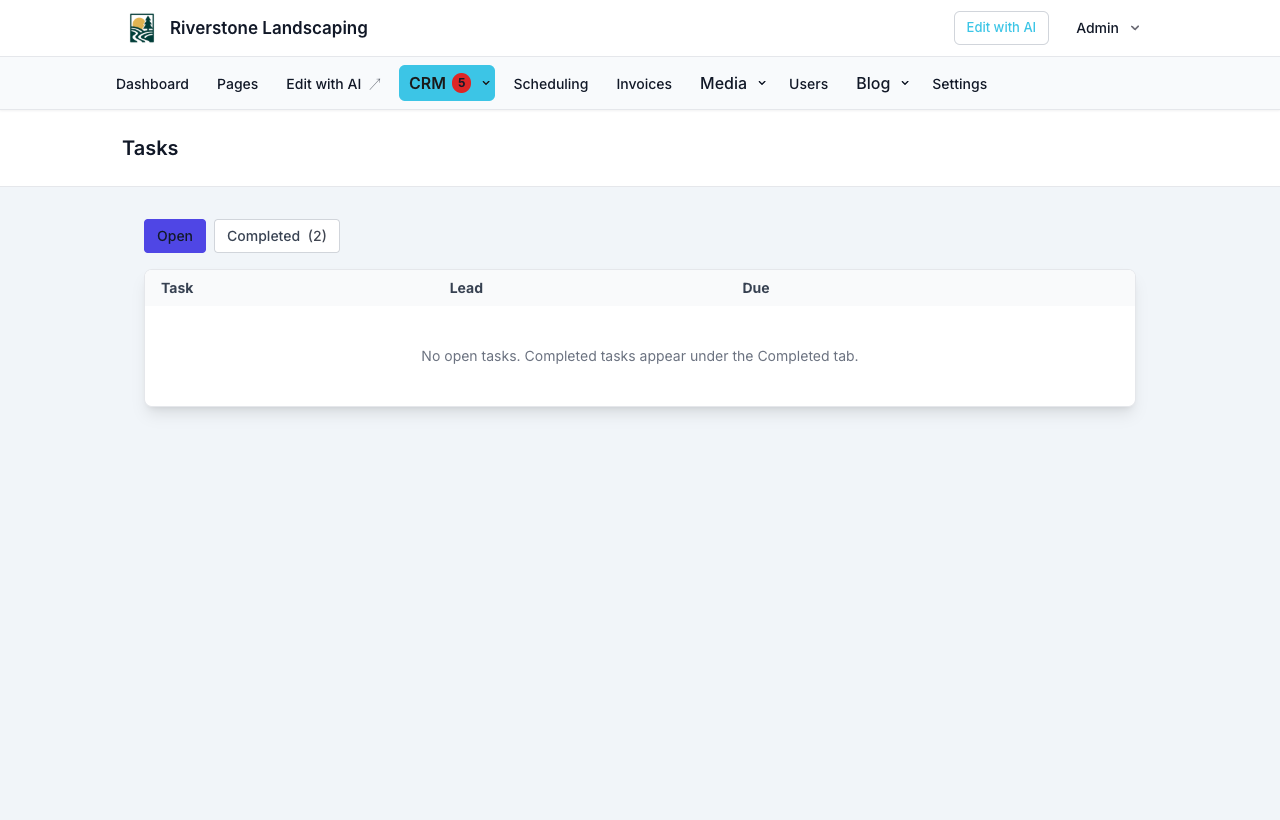
Task: Select the CRM menu label
Action: pos(427,83)
